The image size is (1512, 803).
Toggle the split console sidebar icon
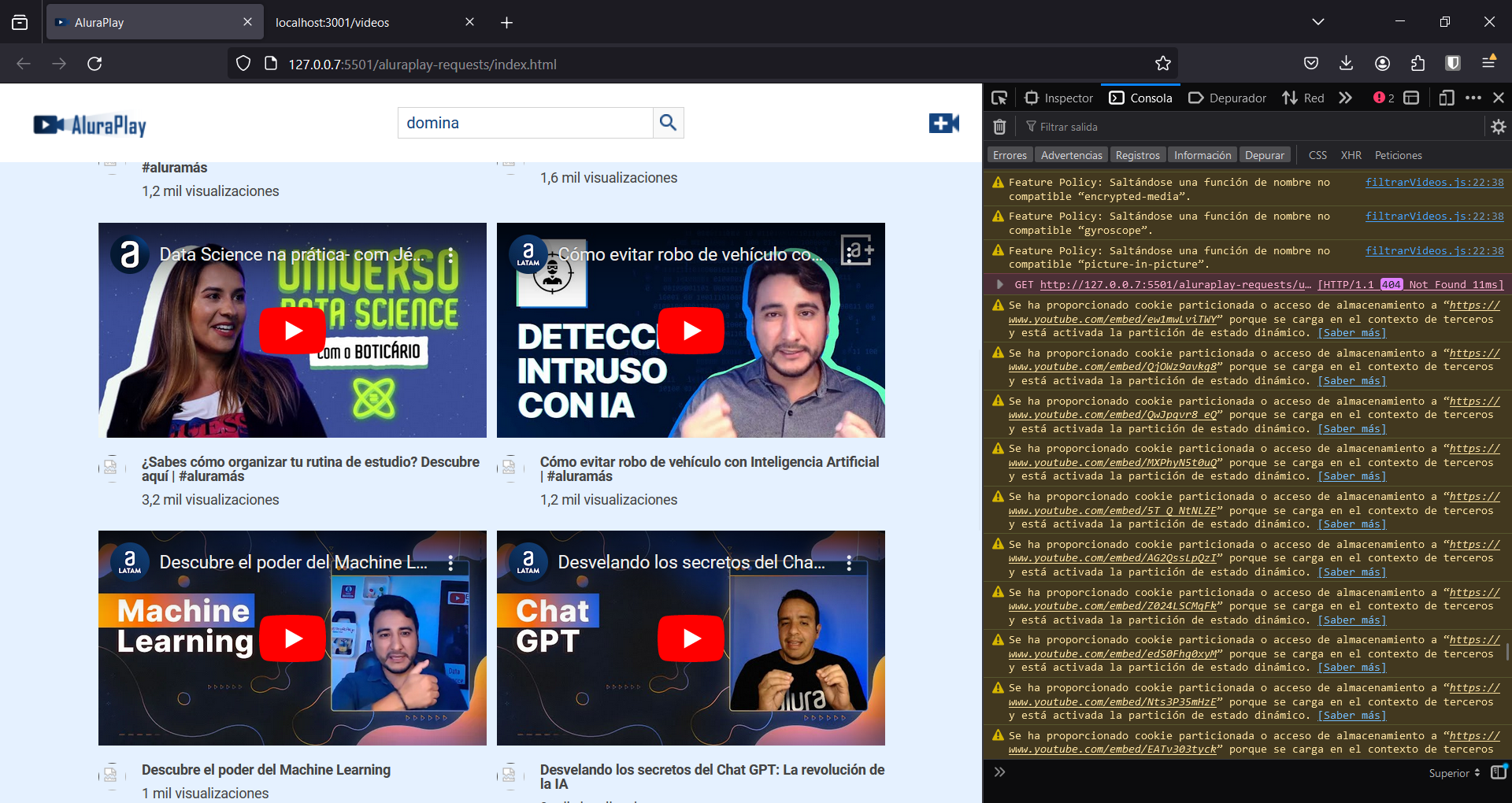1498,772
